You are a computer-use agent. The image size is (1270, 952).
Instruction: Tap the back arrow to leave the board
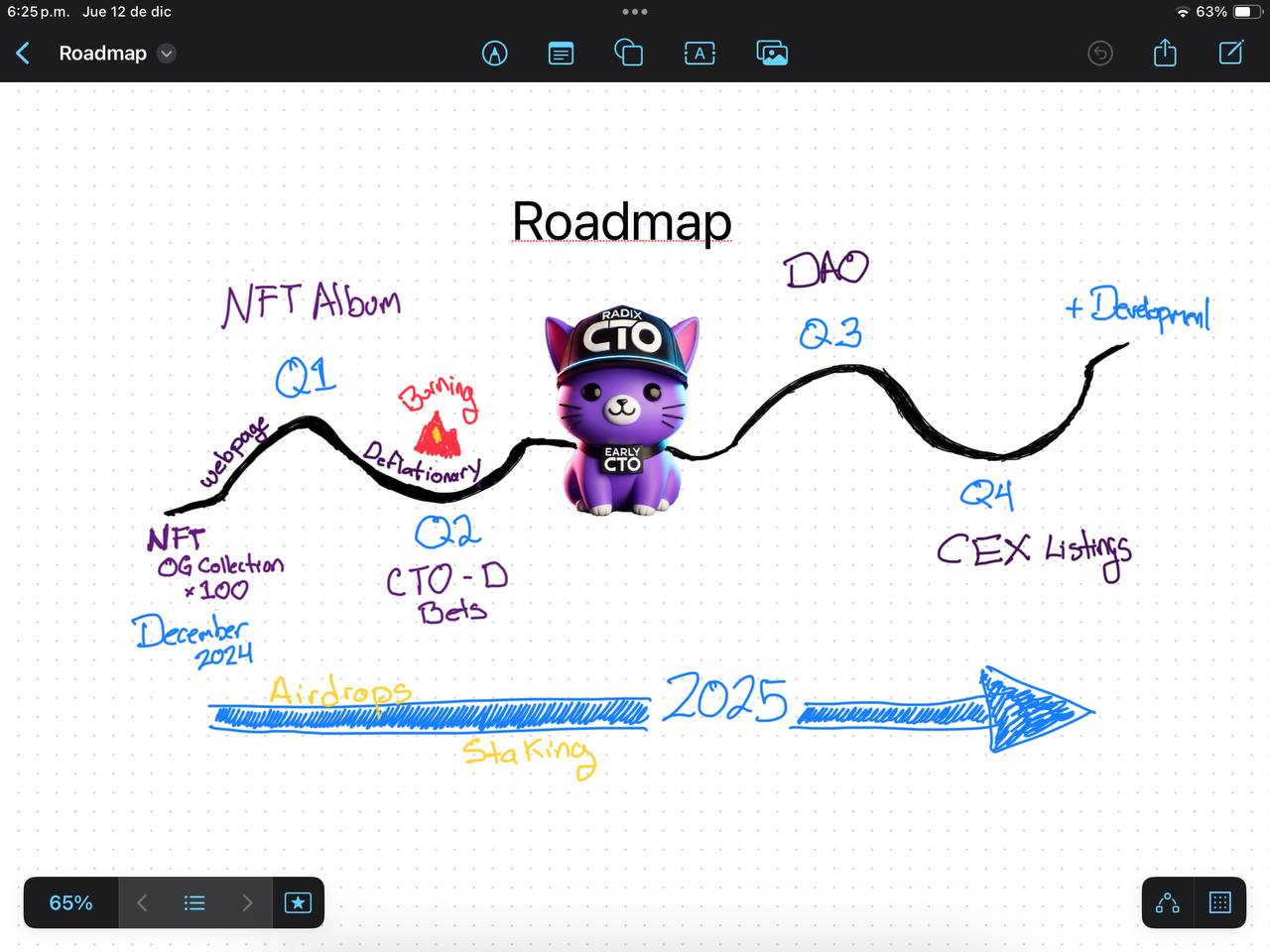[22, 53]
